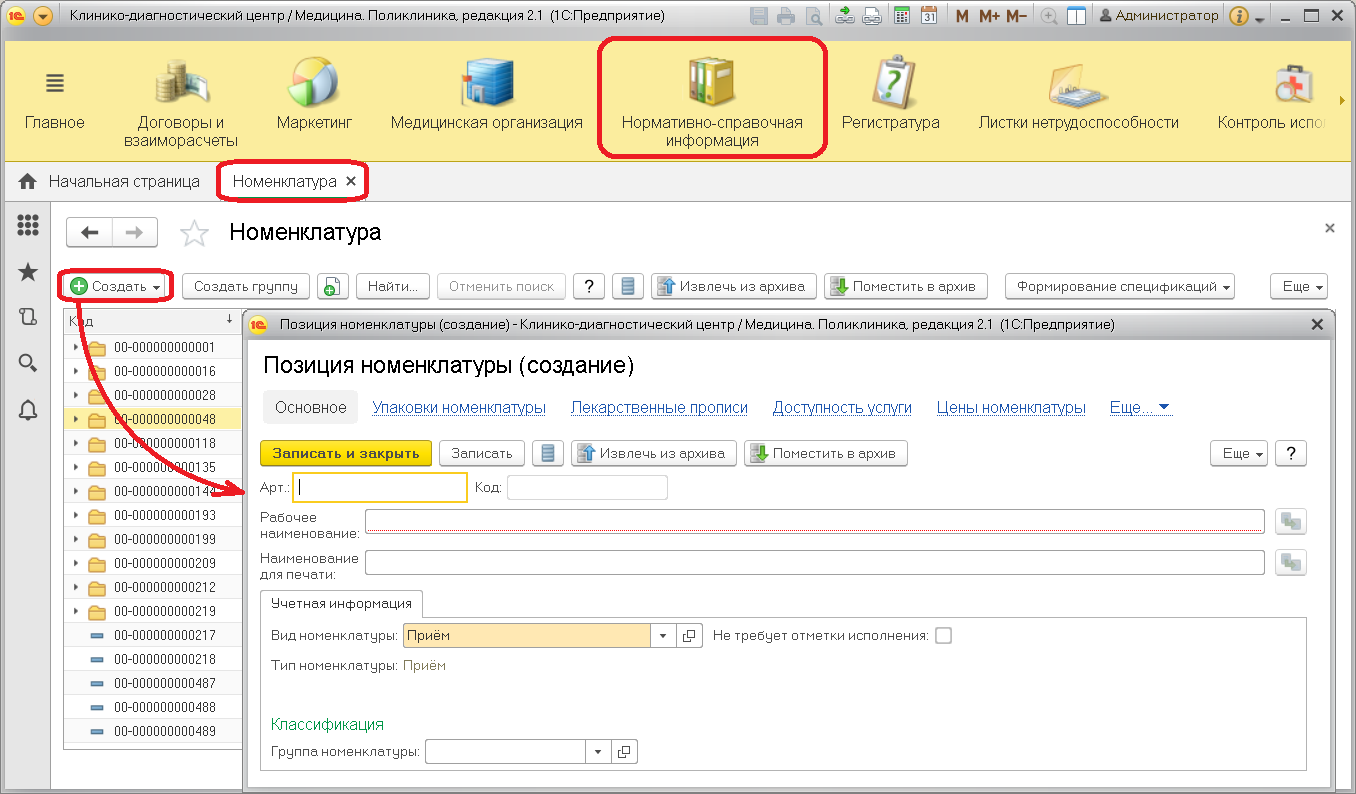Click the Записать button
Image resolution: width=1356 pixels, height=794 pixels.
482,453
